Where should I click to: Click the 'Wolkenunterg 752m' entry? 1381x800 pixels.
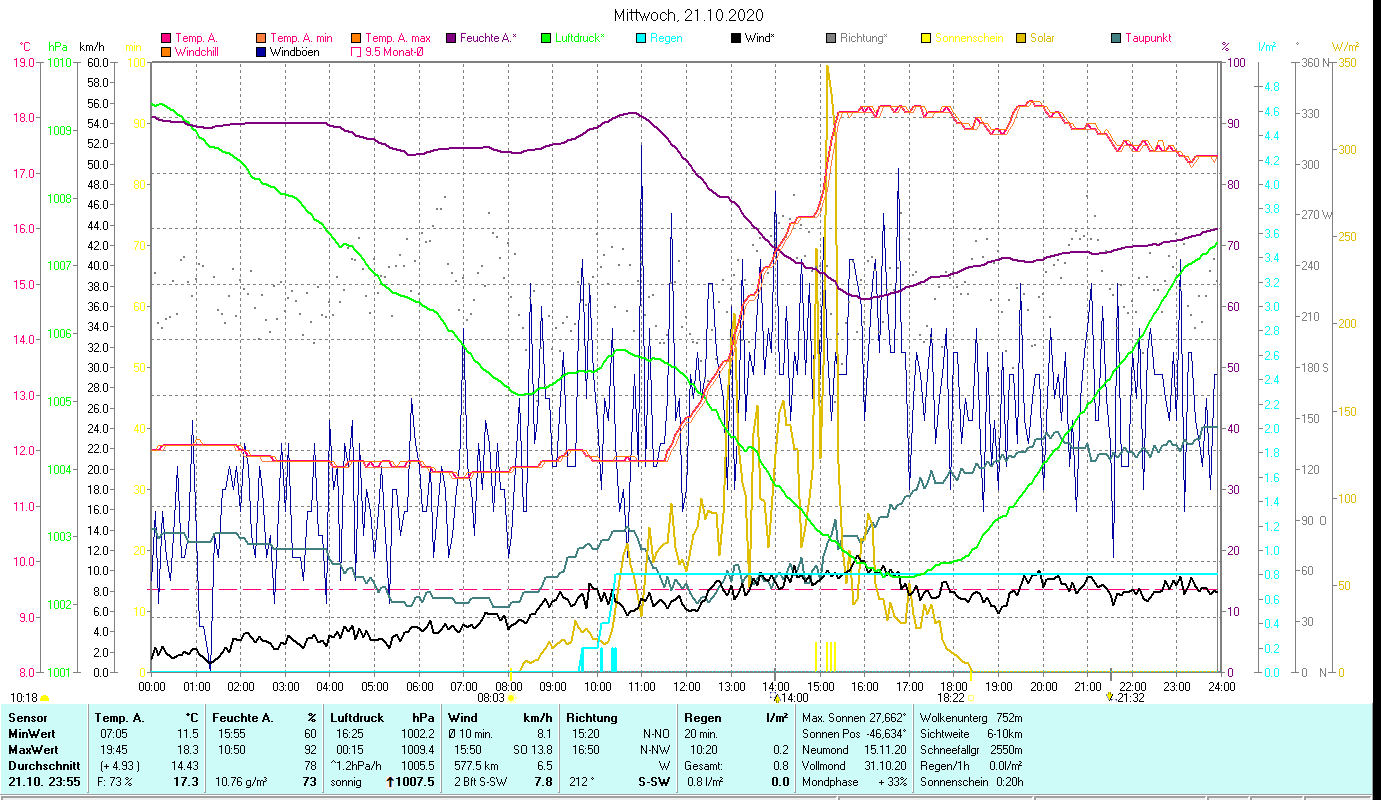pyautogui.click(x=970, y=718)
